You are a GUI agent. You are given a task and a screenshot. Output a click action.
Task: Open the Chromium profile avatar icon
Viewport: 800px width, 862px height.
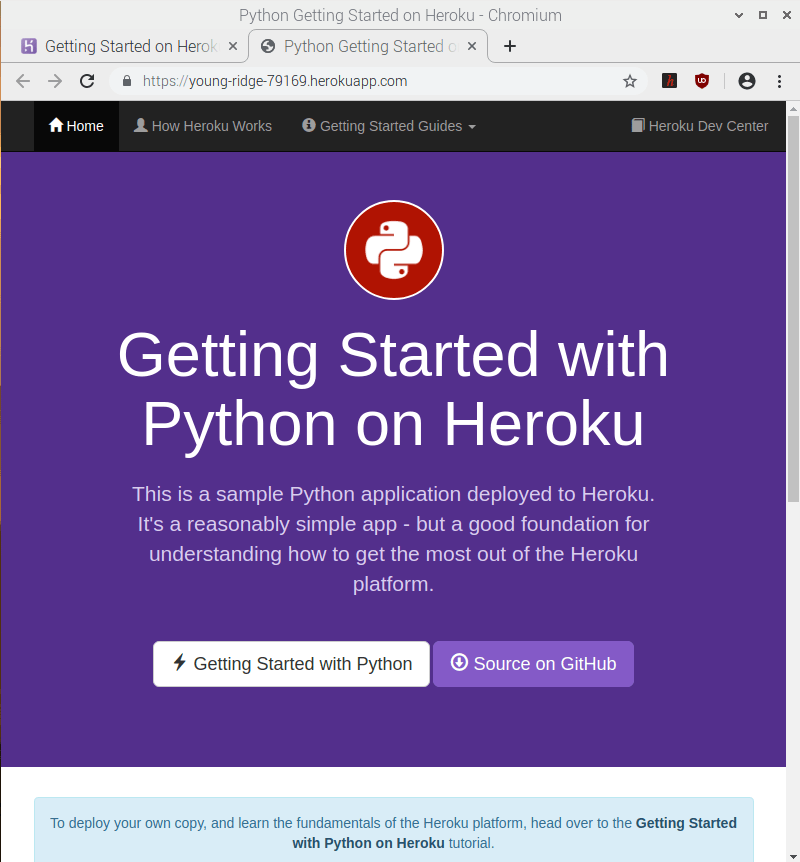point(747,81)
